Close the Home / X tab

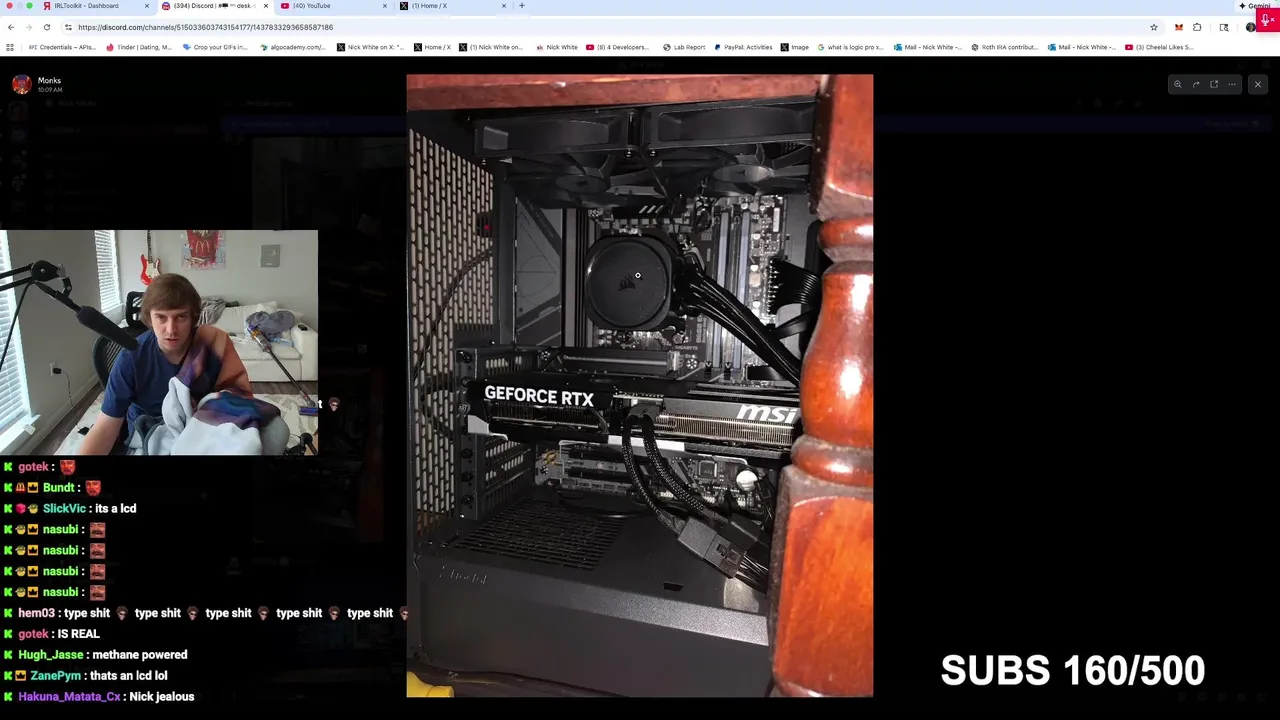(503, 6)
